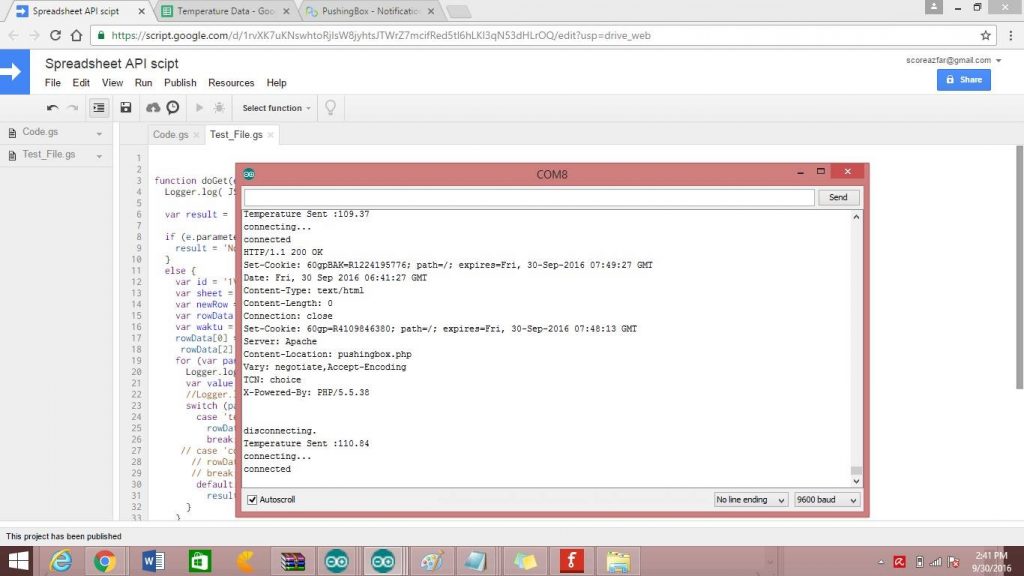Open the Resources menu
Viewport: 1024px width, 576px height.
click(x=231, y=83)
